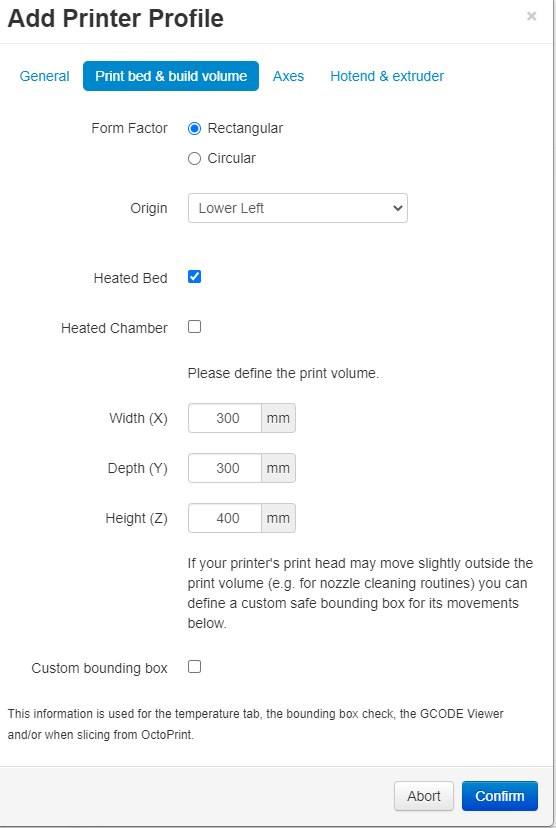Viewport: 556px width, 828px height.
Task: Open the Axes tab
Action: pos(288,76)
